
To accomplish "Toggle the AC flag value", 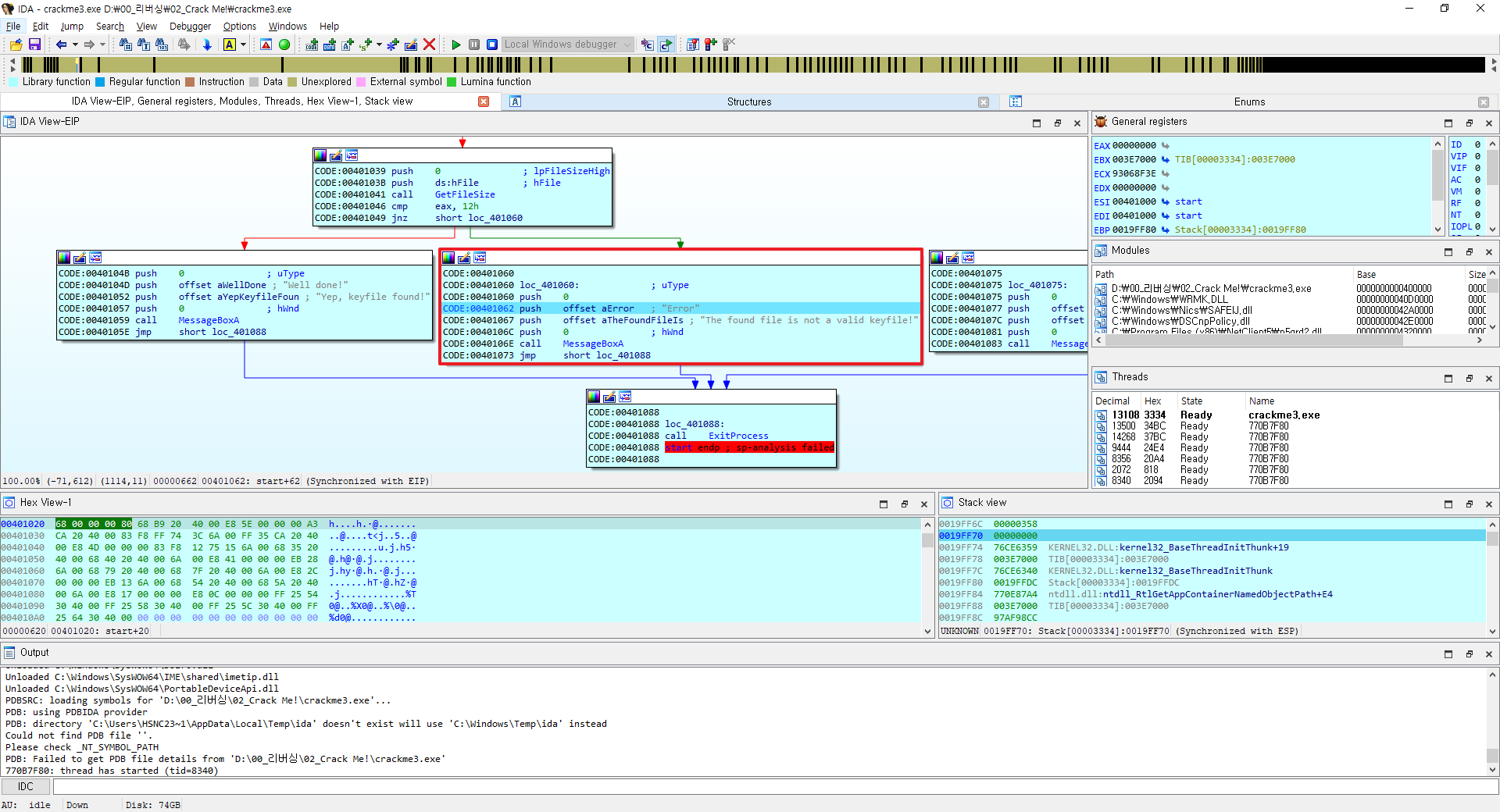I will click(1477, 180).
